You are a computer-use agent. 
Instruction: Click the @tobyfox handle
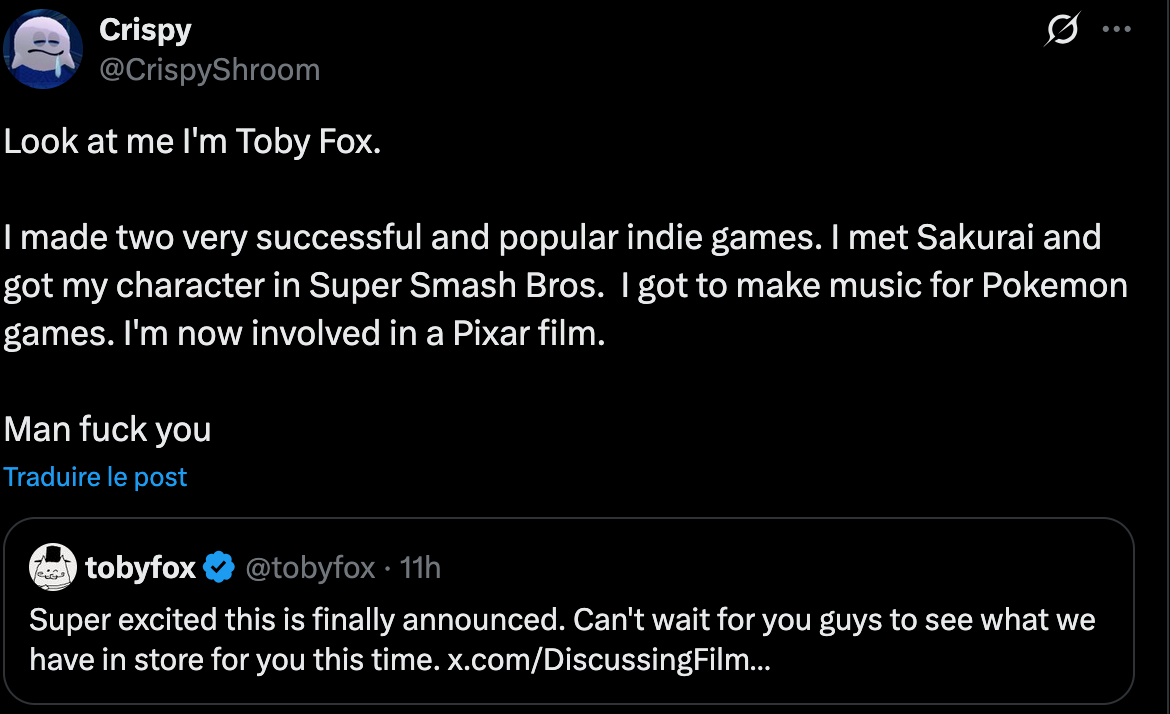(310, 568)
